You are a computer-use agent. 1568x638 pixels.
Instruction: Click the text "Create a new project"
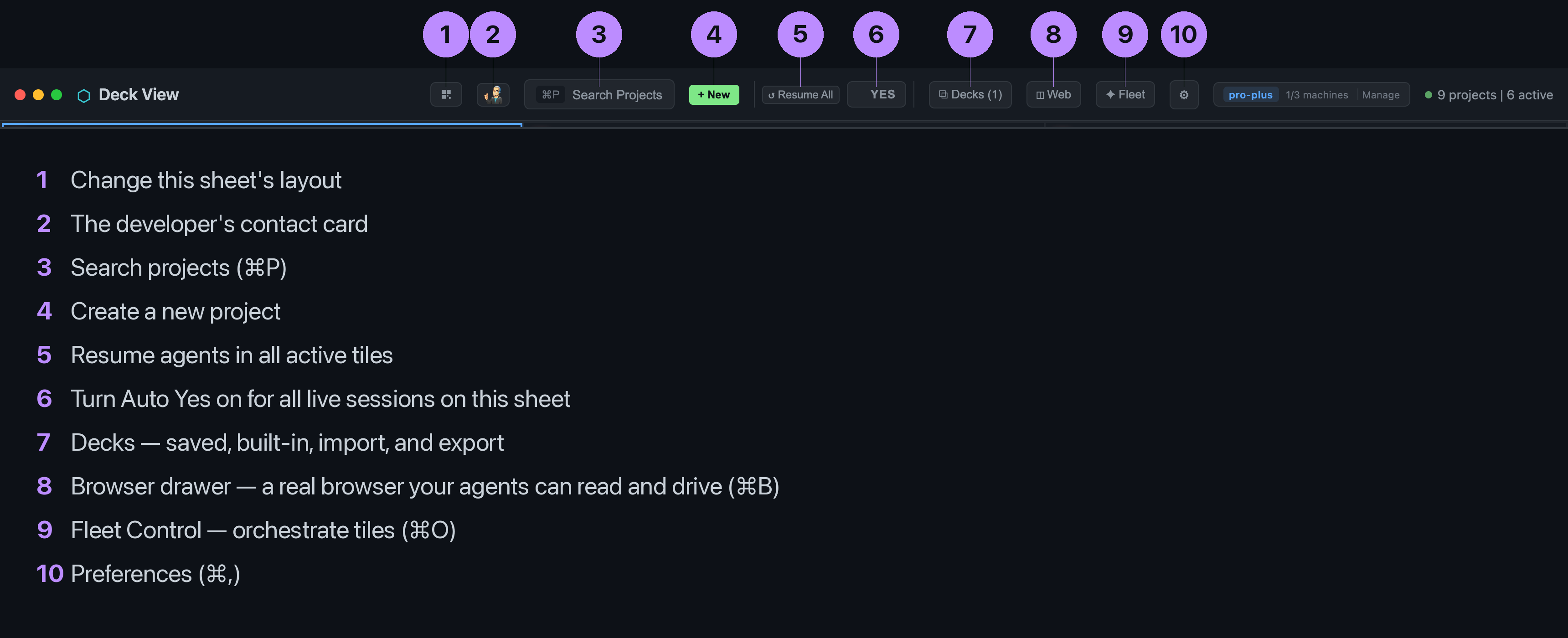pos(175,312)
